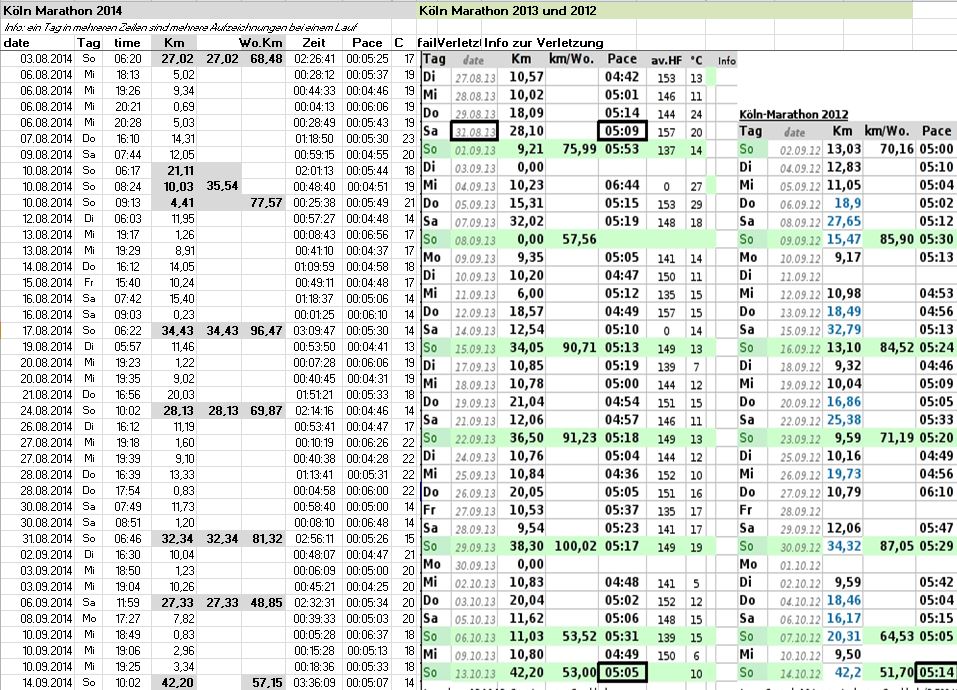Click the small "Info" header in 2013 table

click(x=726, y=60)
